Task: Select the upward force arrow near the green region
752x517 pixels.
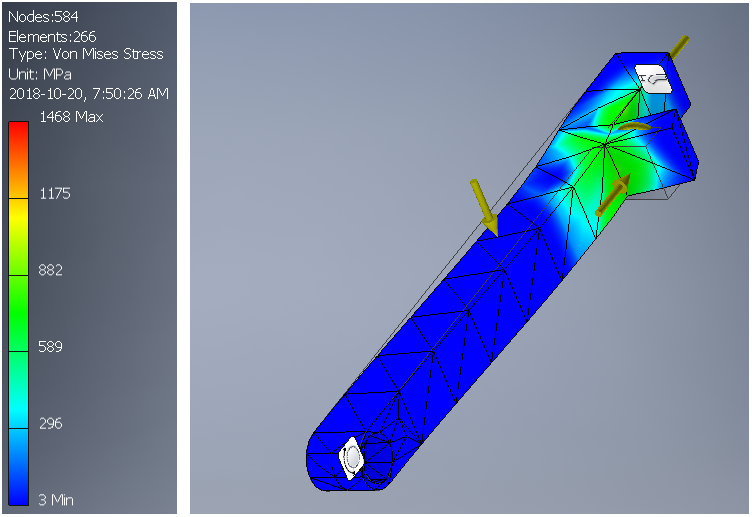Action: tap(612, 195)
